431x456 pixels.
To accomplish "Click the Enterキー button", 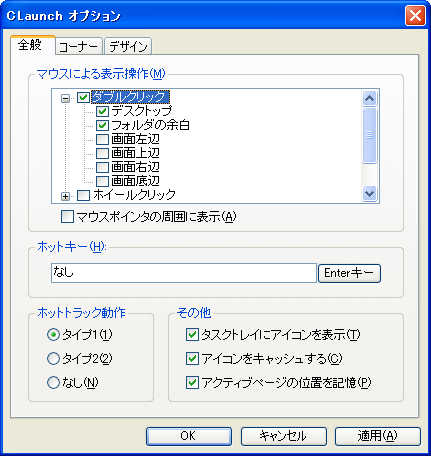I will [x=349, y=273].
